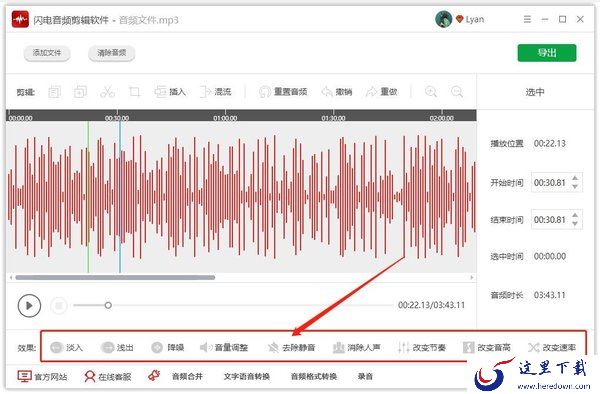Click the stop playback button

(59, 306)
